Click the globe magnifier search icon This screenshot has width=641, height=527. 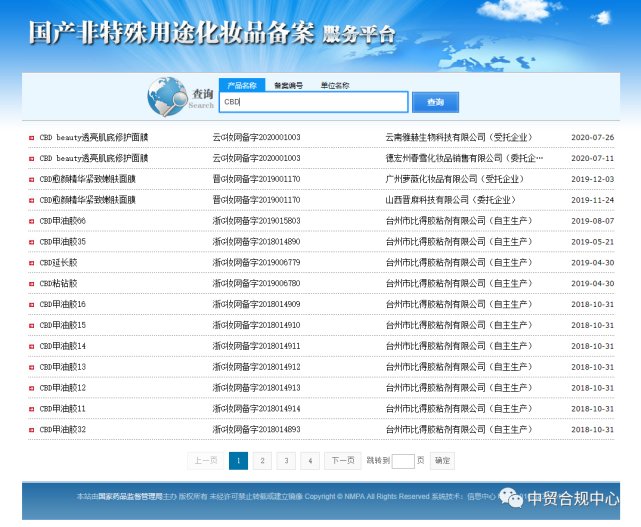(x=167, y=96)
